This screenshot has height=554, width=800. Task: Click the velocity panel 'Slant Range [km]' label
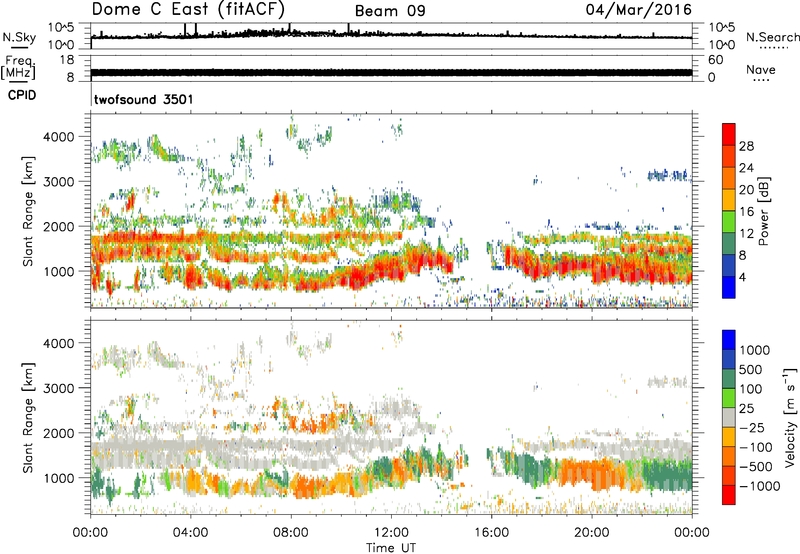pyautogui.click(x=28, y=417)
